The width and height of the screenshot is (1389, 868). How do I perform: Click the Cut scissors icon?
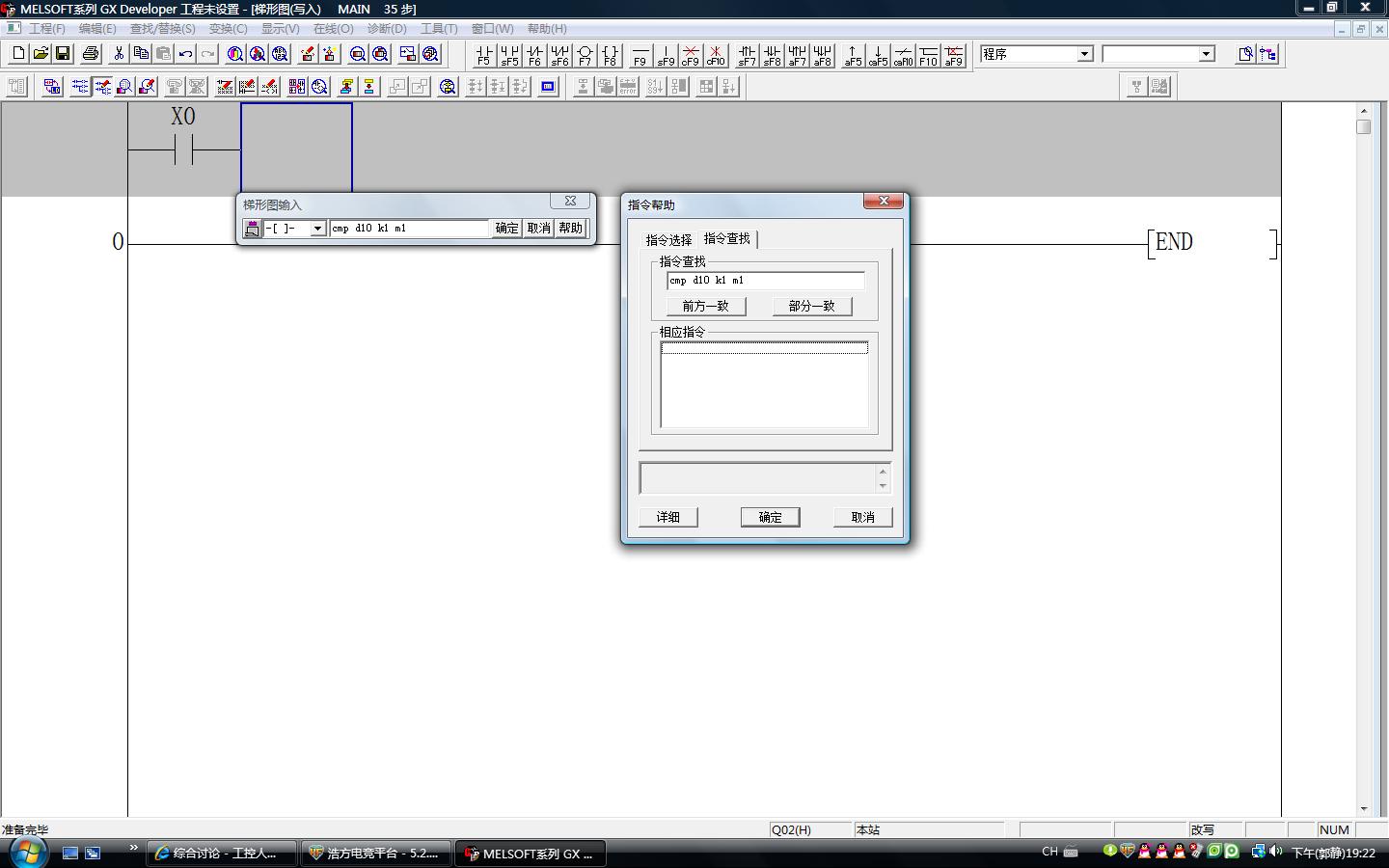pyautogui.click(x=119, y=54)
